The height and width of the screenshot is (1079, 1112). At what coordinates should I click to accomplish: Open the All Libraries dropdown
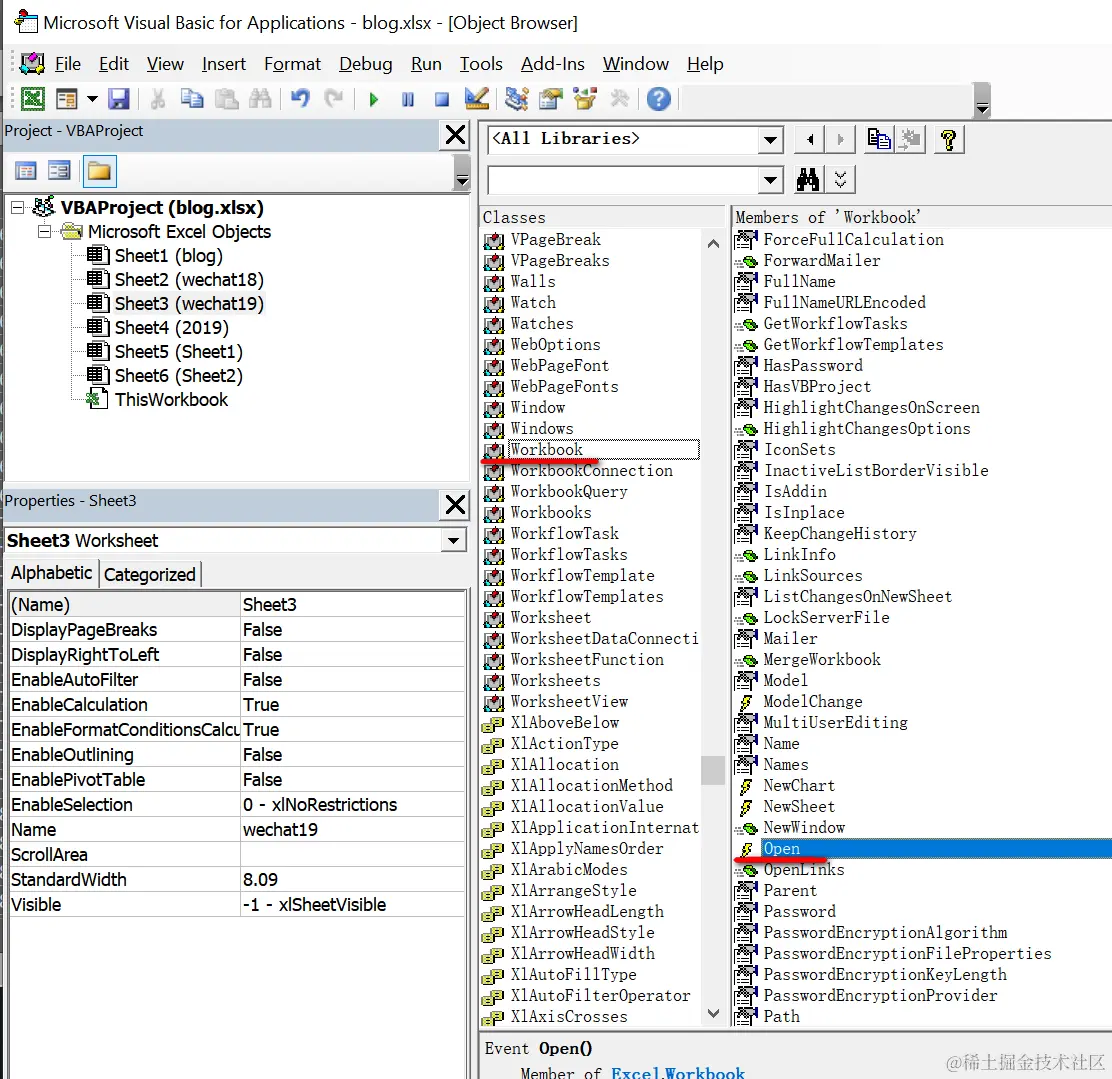click(x=769, y=140)
